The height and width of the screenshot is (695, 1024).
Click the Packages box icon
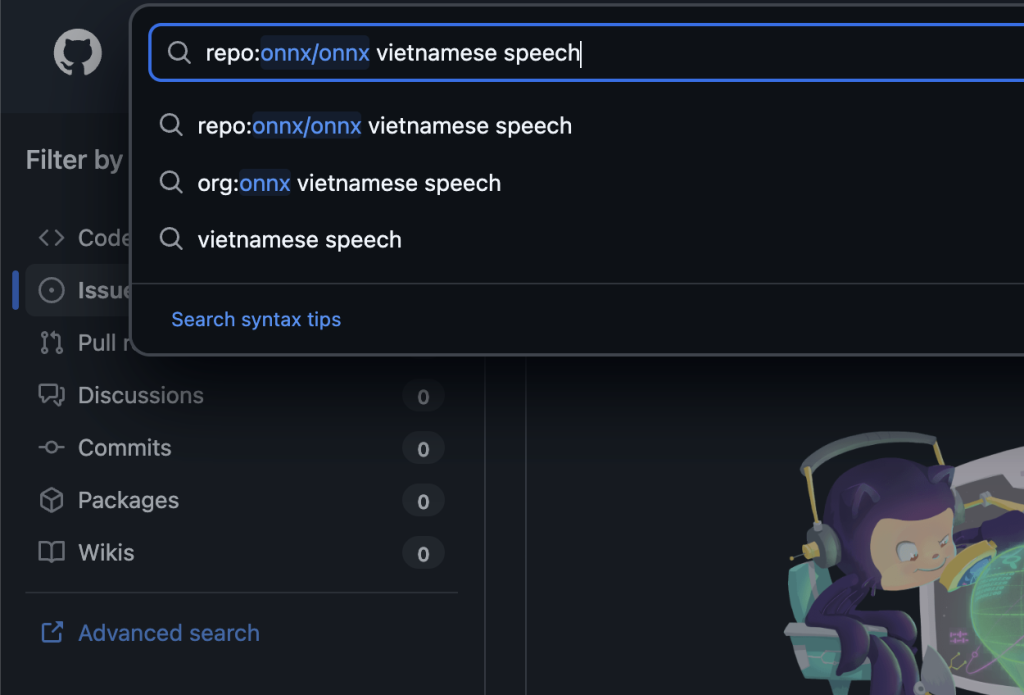click(x=51, y=500)
